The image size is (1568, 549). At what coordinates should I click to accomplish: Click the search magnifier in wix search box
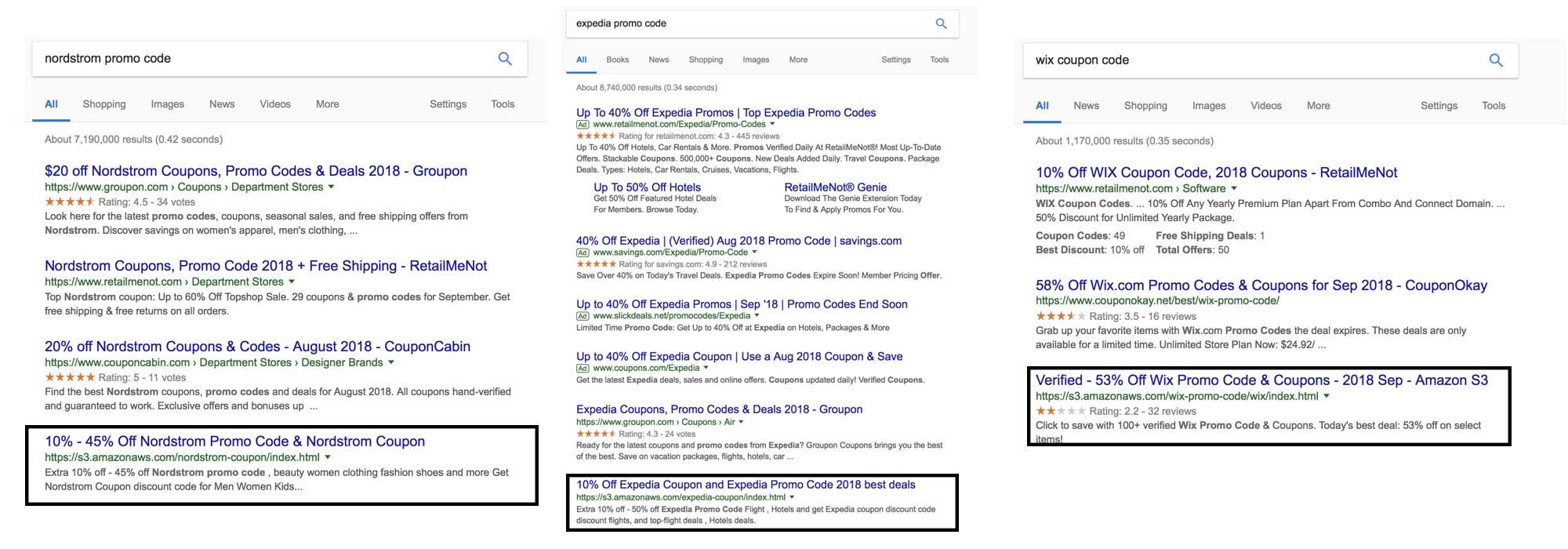coord(1496,60)
